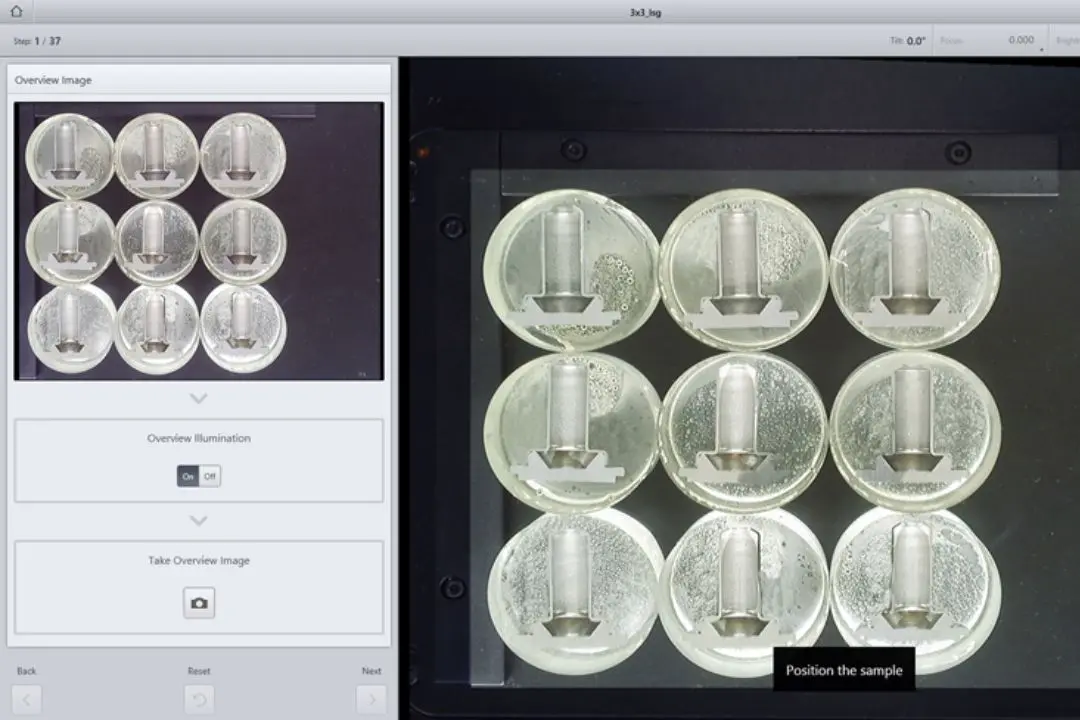Click the Reset circular arrow button
The width and height of the screenshot is (1080, 720).
199,700
